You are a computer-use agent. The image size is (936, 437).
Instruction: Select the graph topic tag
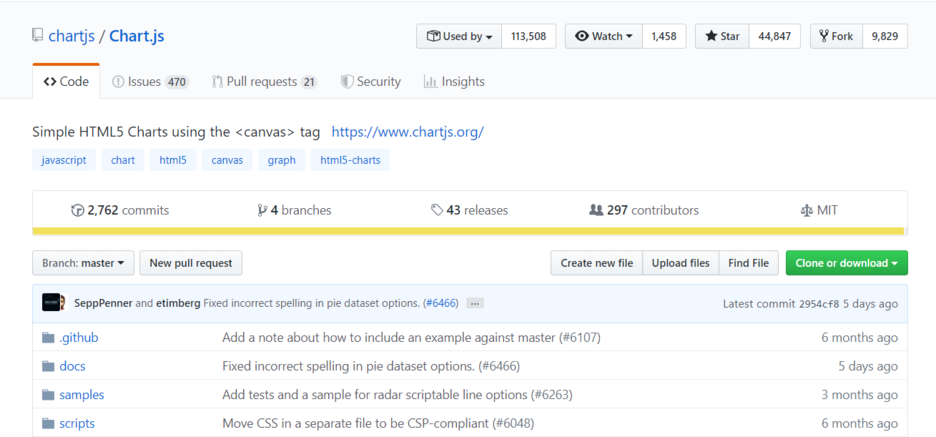click(x=282, y=160)
